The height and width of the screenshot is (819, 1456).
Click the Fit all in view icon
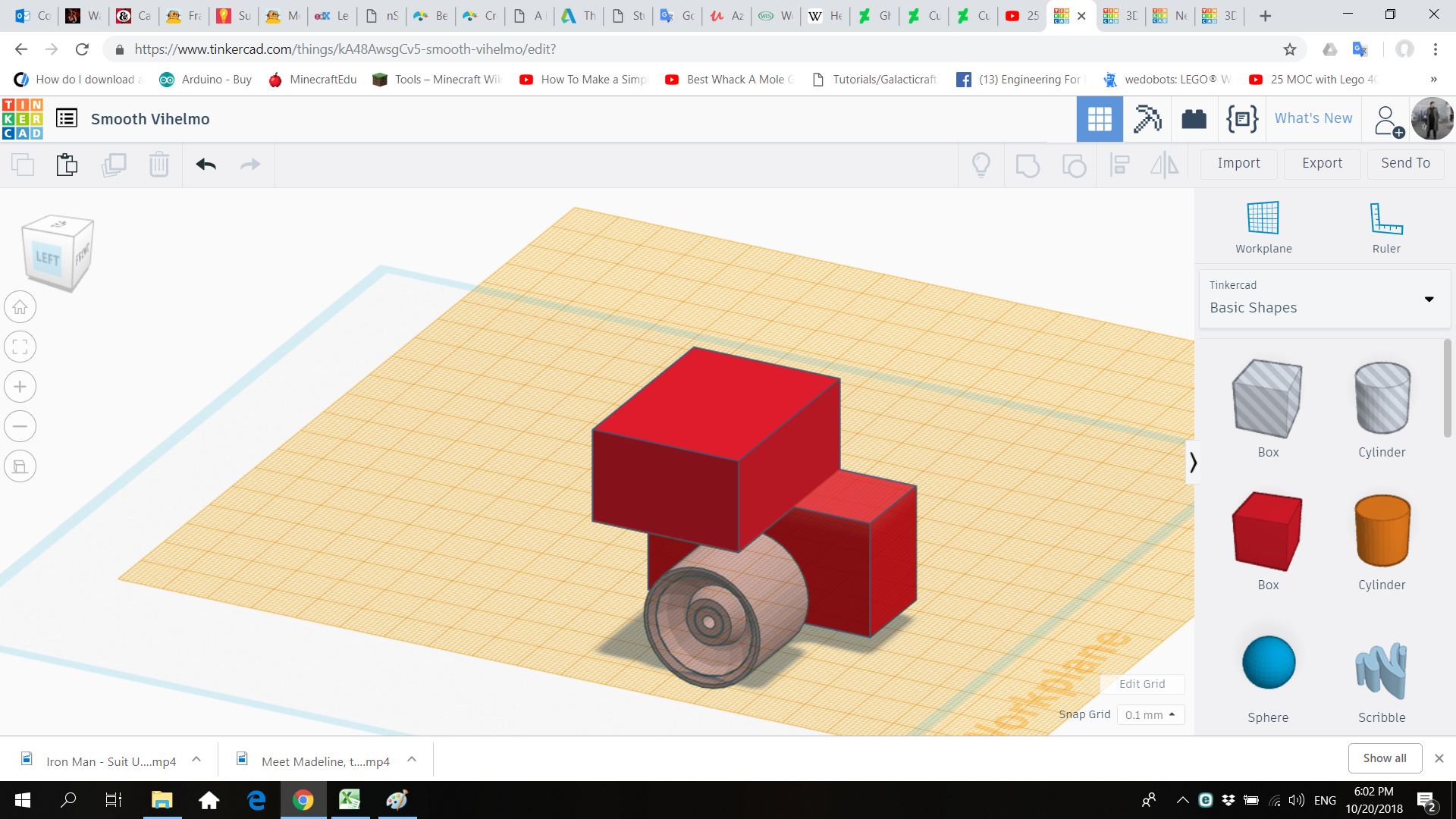coord(20,347)
